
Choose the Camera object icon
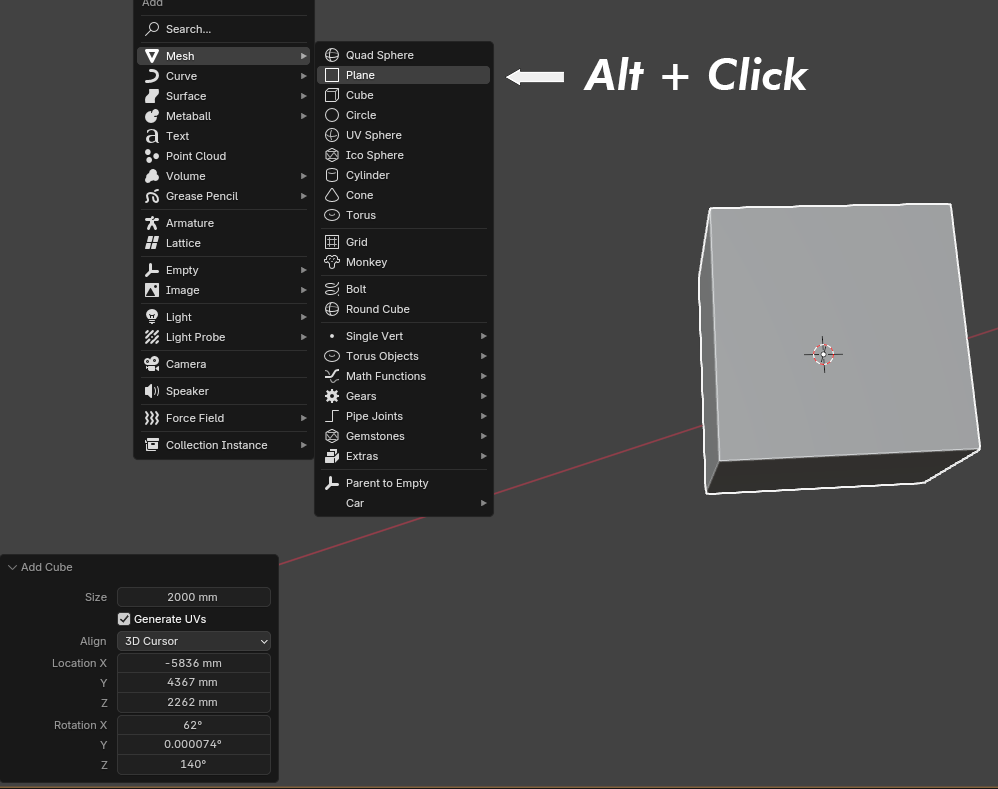tap(151, 364)
